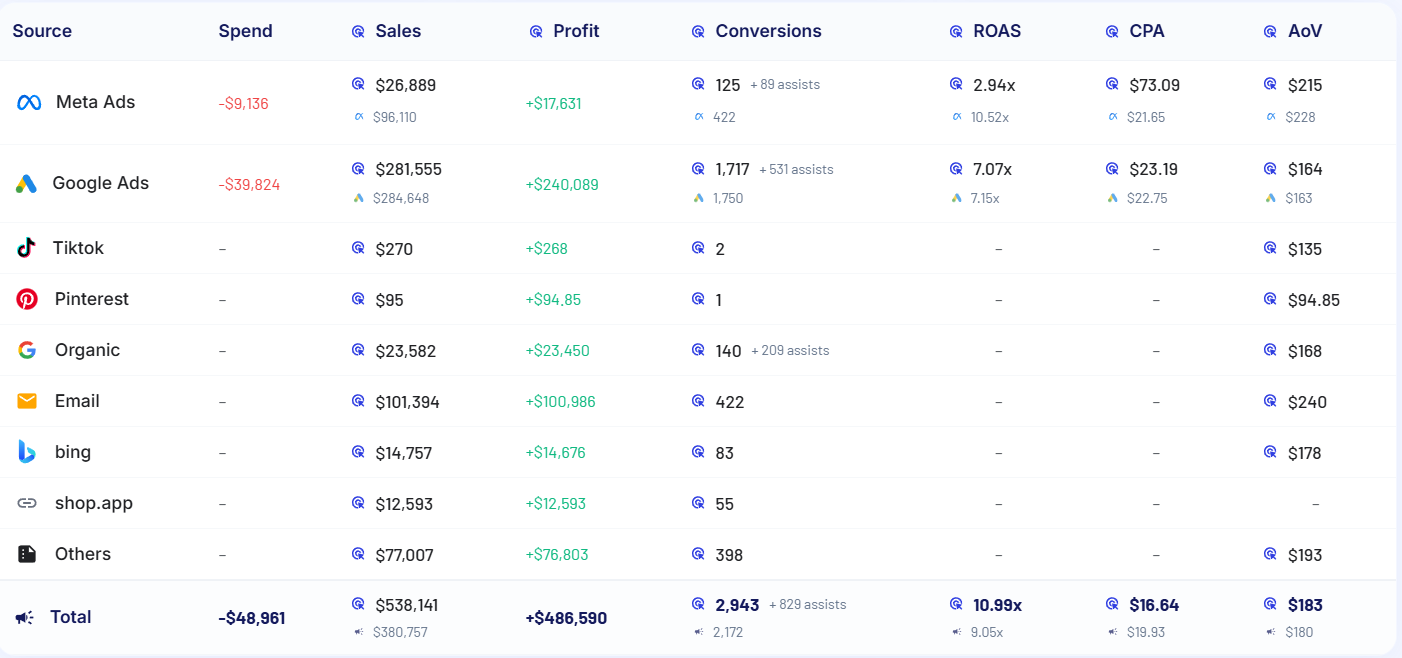Click the Google Ads logo icon
The height and width of the screenshot is (658, 1402).
pos(26,184)
